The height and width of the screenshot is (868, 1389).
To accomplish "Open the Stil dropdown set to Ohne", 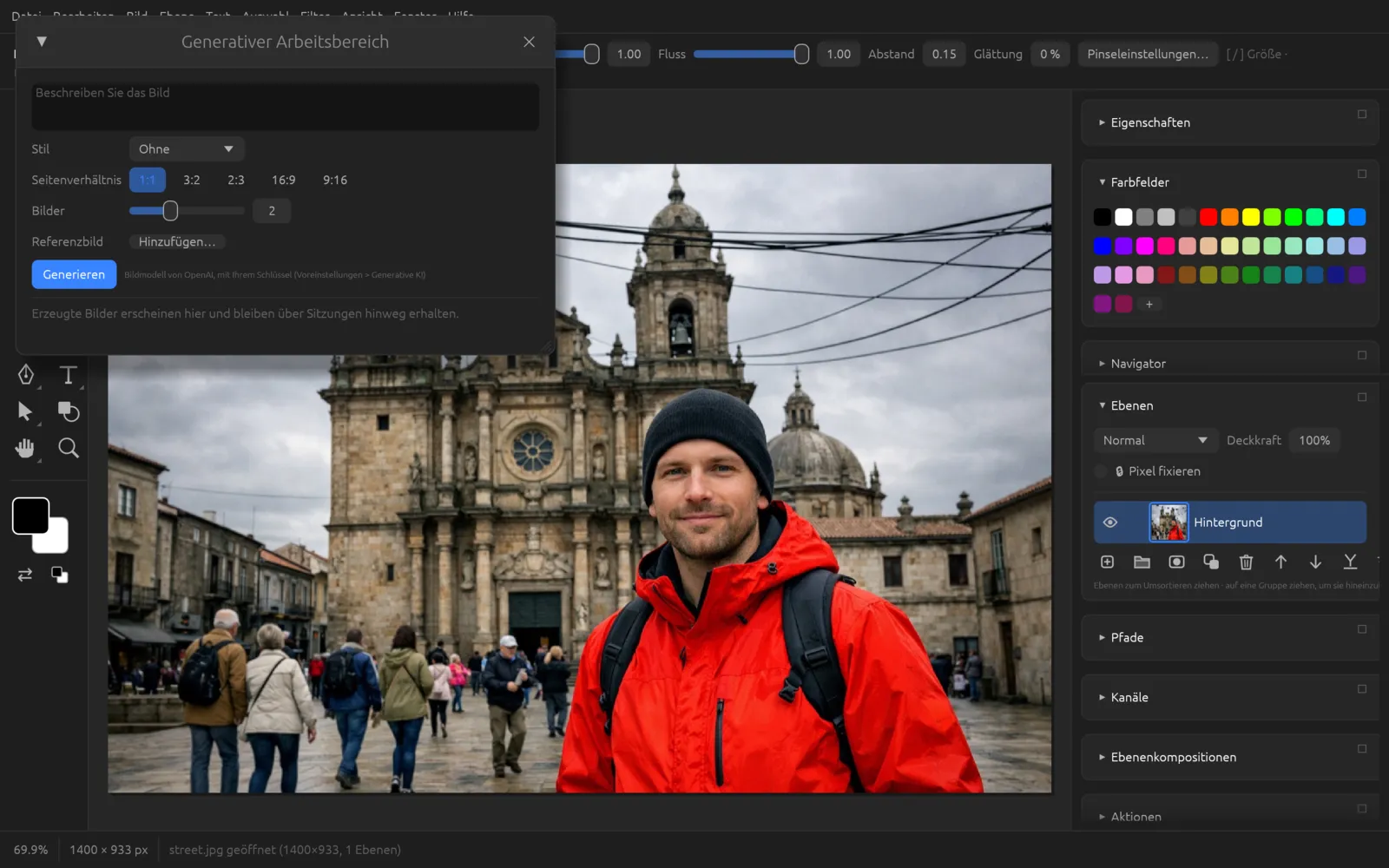I will click(187, 149).
